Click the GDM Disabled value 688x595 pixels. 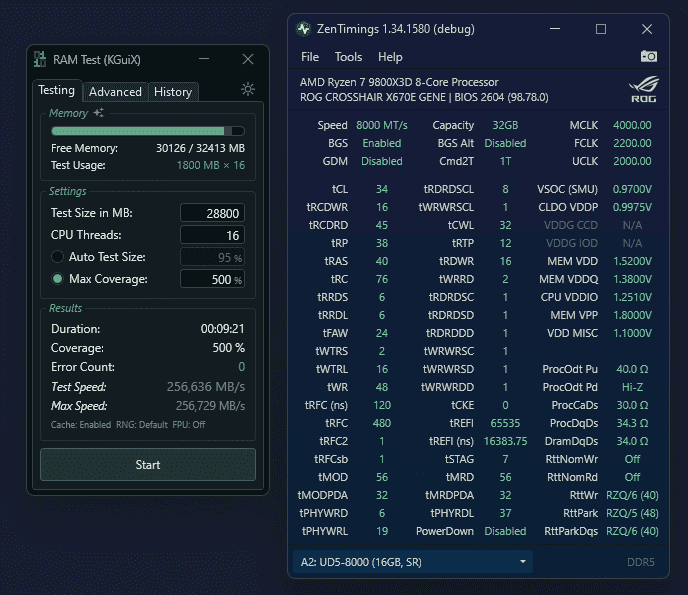click(x=382, y=161)
